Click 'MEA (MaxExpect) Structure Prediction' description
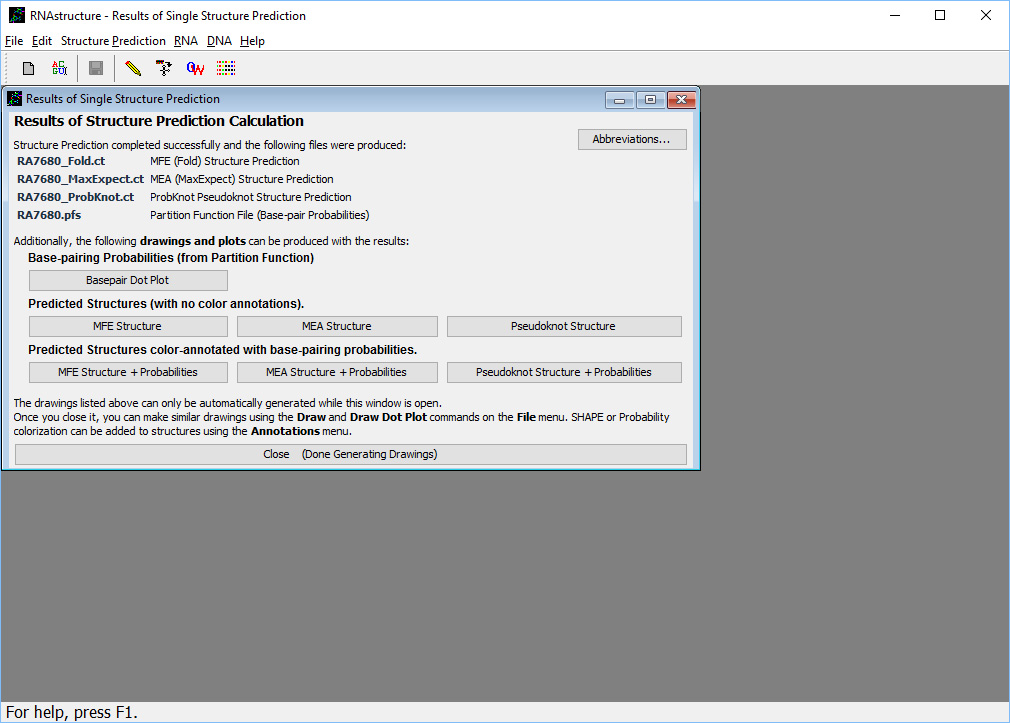Screen dimensions: 1010x723 pos(242,179)
